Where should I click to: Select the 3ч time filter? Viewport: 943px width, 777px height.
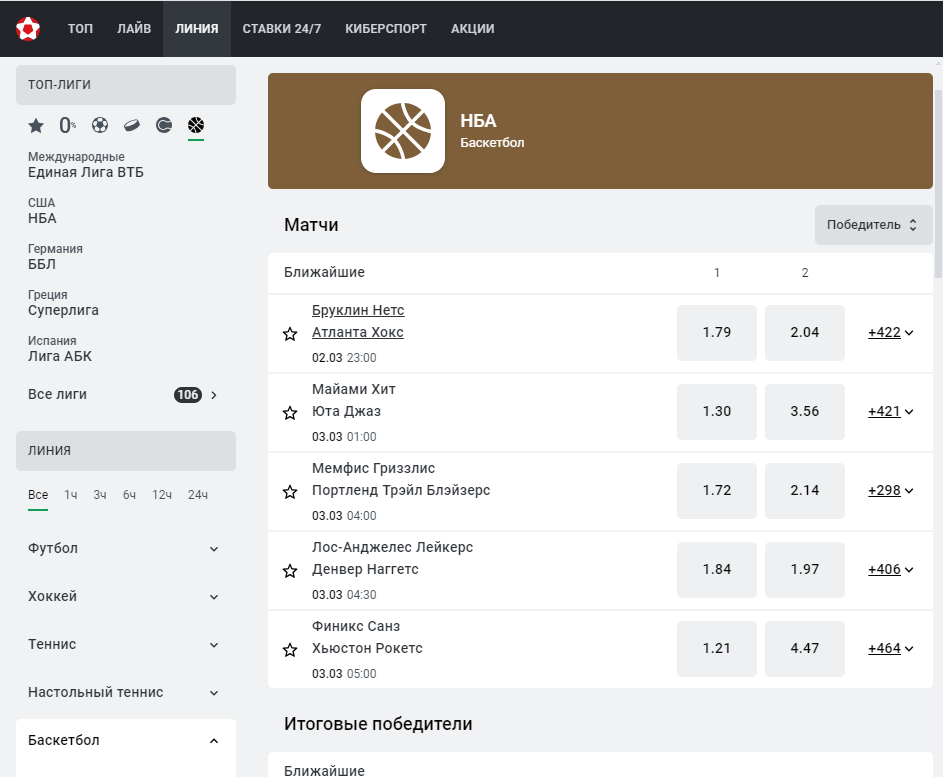point(100,495)
